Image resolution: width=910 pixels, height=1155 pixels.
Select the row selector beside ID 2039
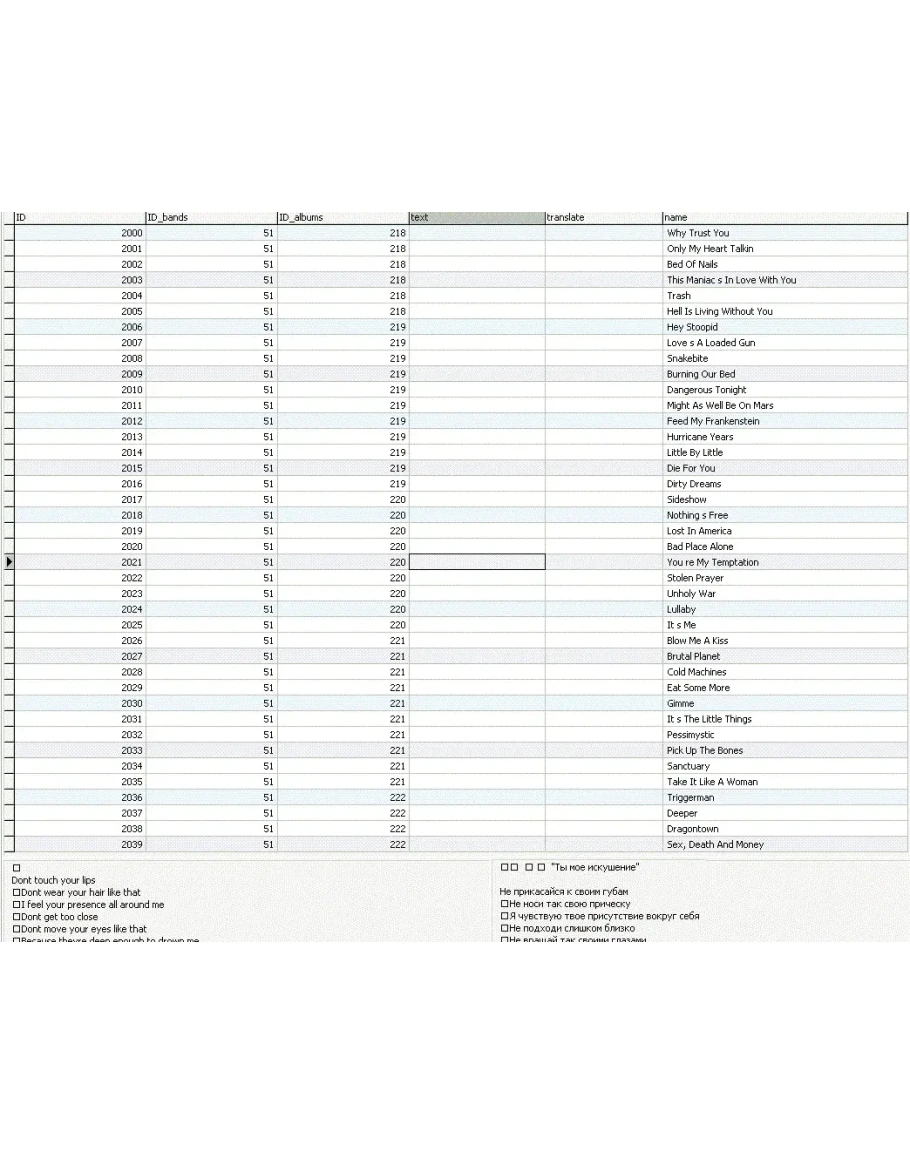point(8,844)
